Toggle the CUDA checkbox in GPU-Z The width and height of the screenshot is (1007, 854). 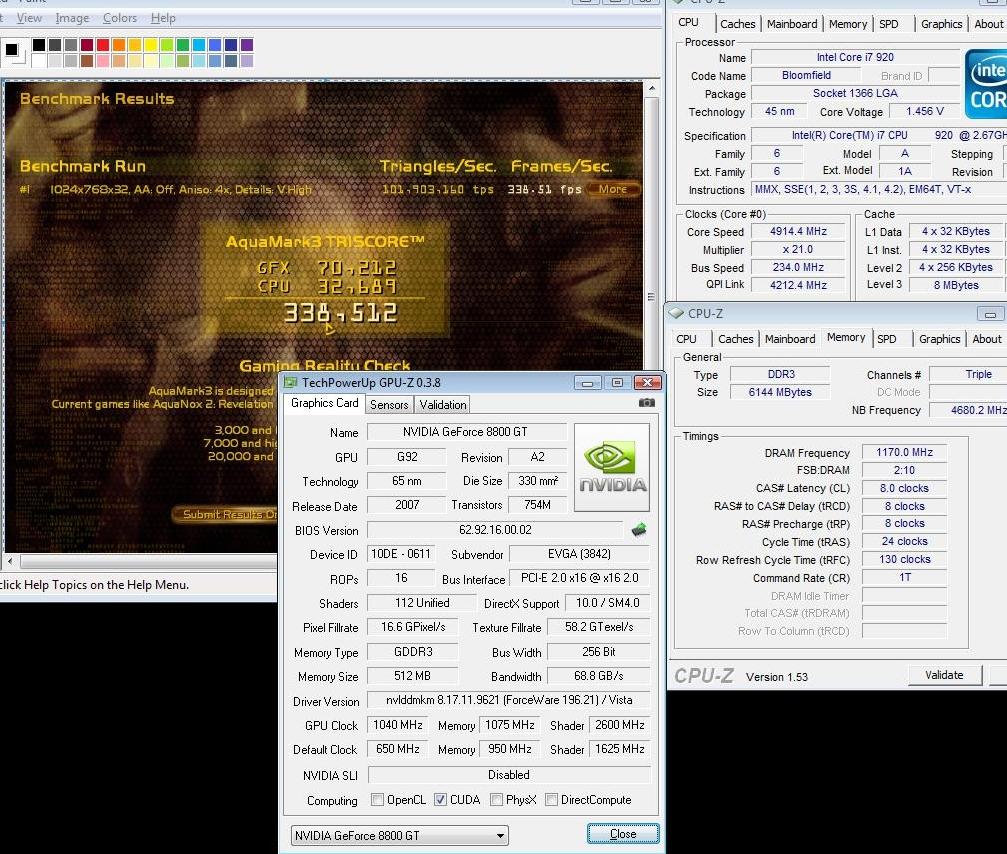pyautogui.click(x=440, y=799)
